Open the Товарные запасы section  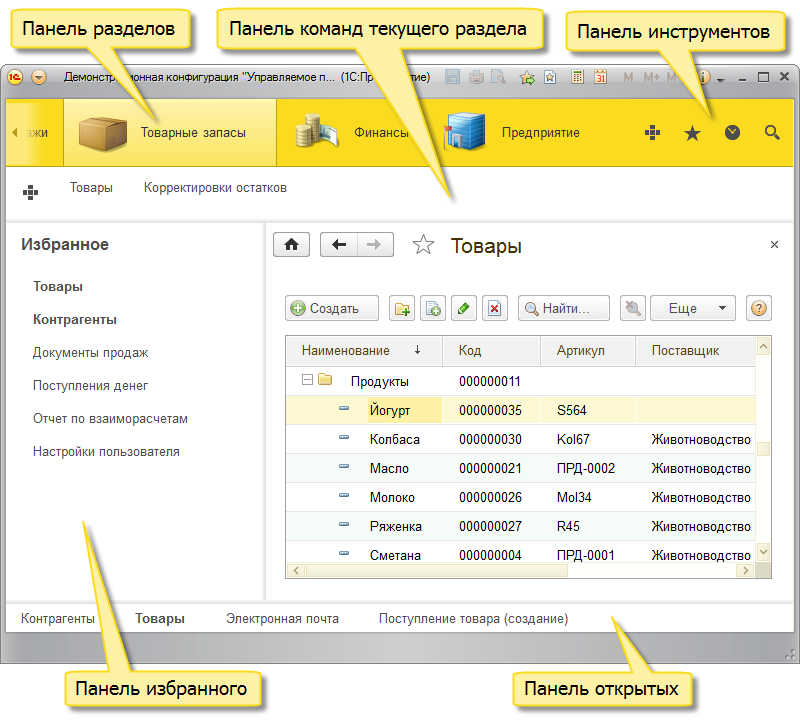point(170,133)
